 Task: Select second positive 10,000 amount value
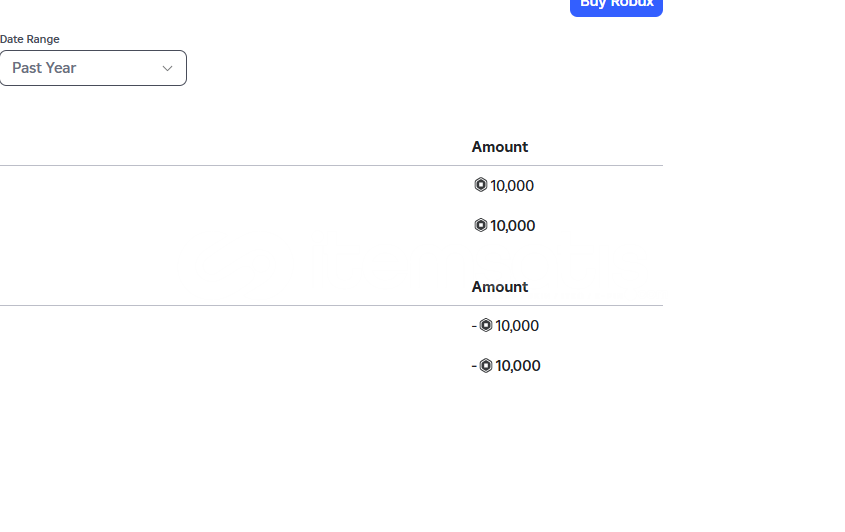(512, 225)
